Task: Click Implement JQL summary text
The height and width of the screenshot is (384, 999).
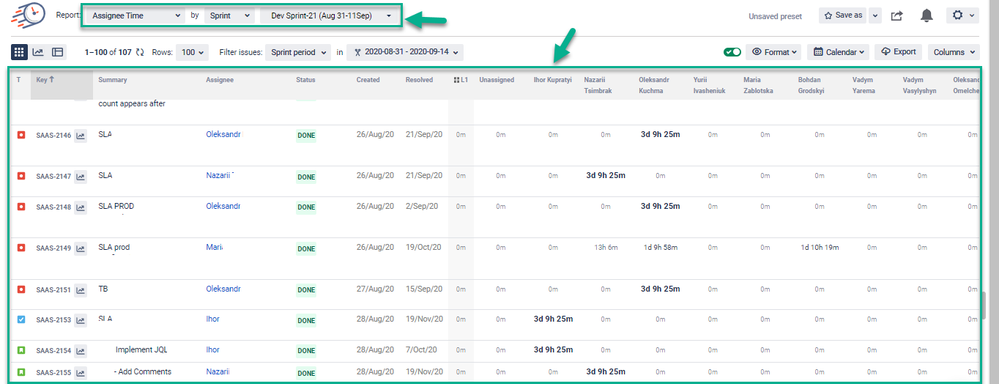Action: (141, 350)
